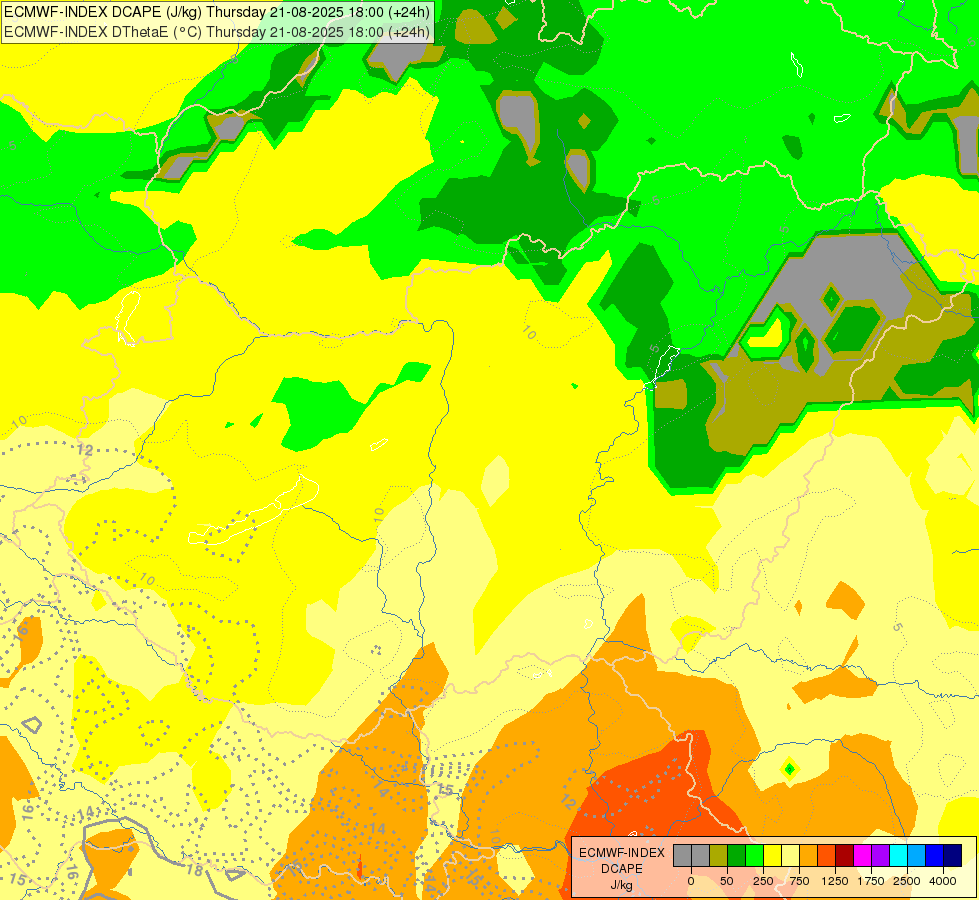Click the ECMWF-INDEX DCAPE (J/kg) title line

pyautogui.click(x=217, y=12)
